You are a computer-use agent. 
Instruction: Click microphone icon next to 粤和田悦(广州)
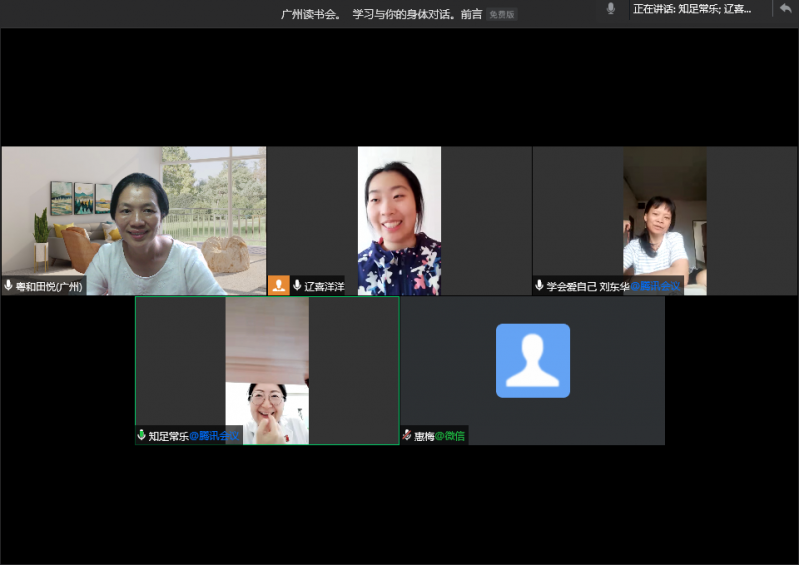(9, 286)
